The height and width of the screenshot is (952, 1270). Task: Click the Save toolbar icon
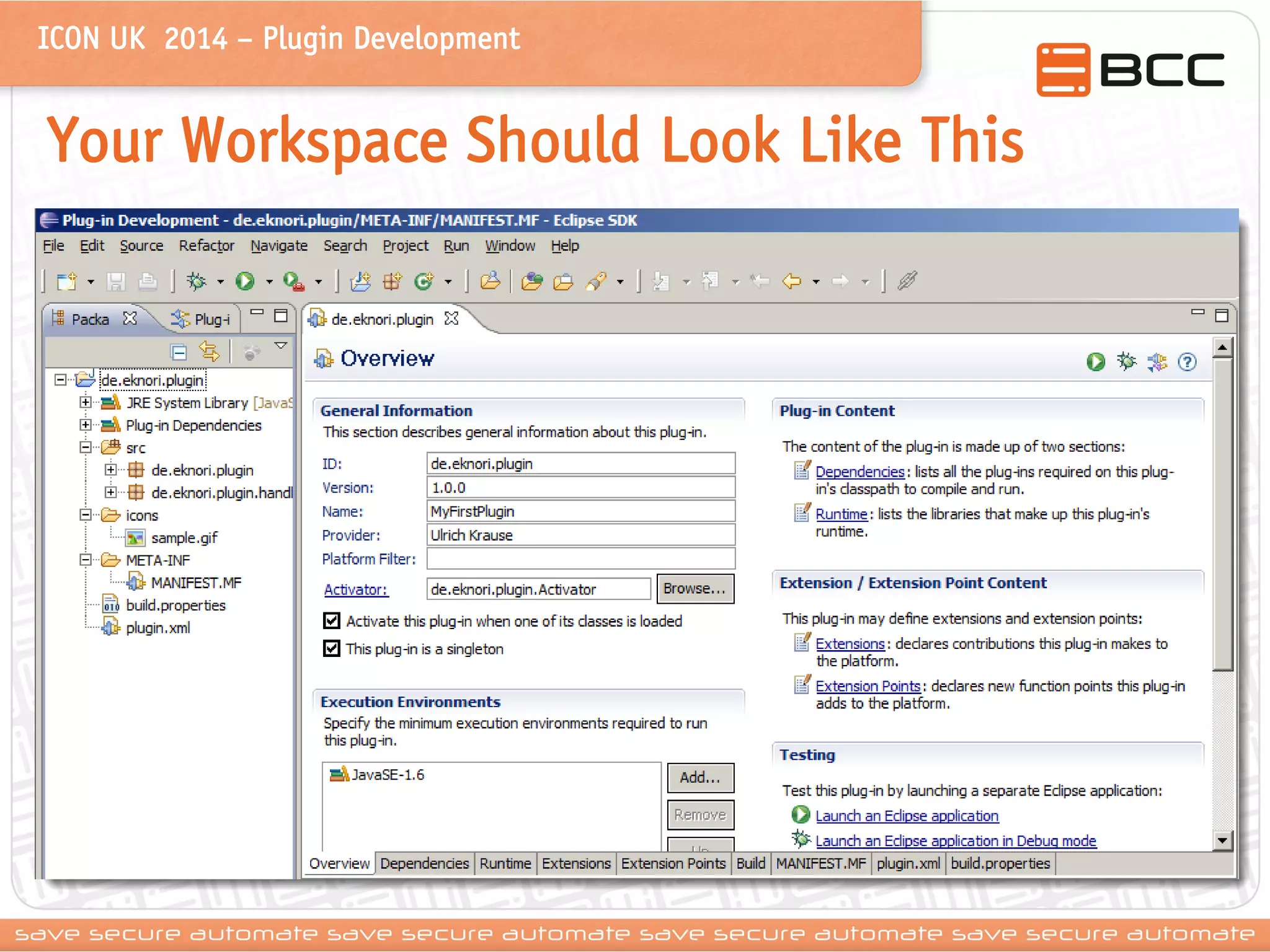(116, 281)
